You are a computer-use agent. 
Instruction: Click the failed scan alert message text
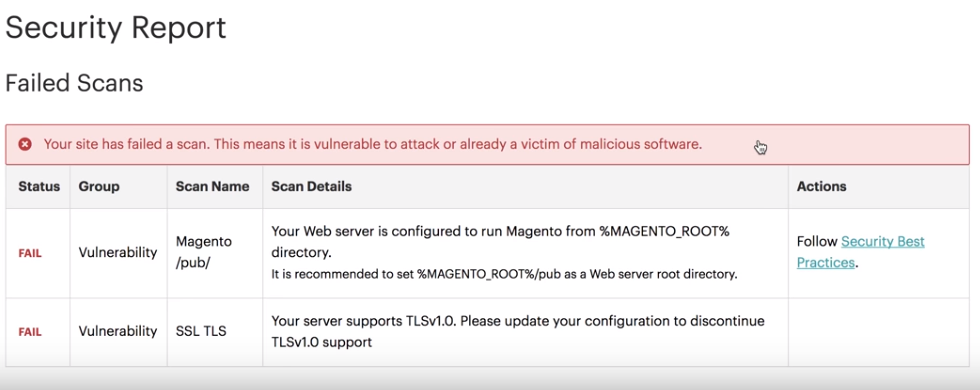(x=373, y=144)
